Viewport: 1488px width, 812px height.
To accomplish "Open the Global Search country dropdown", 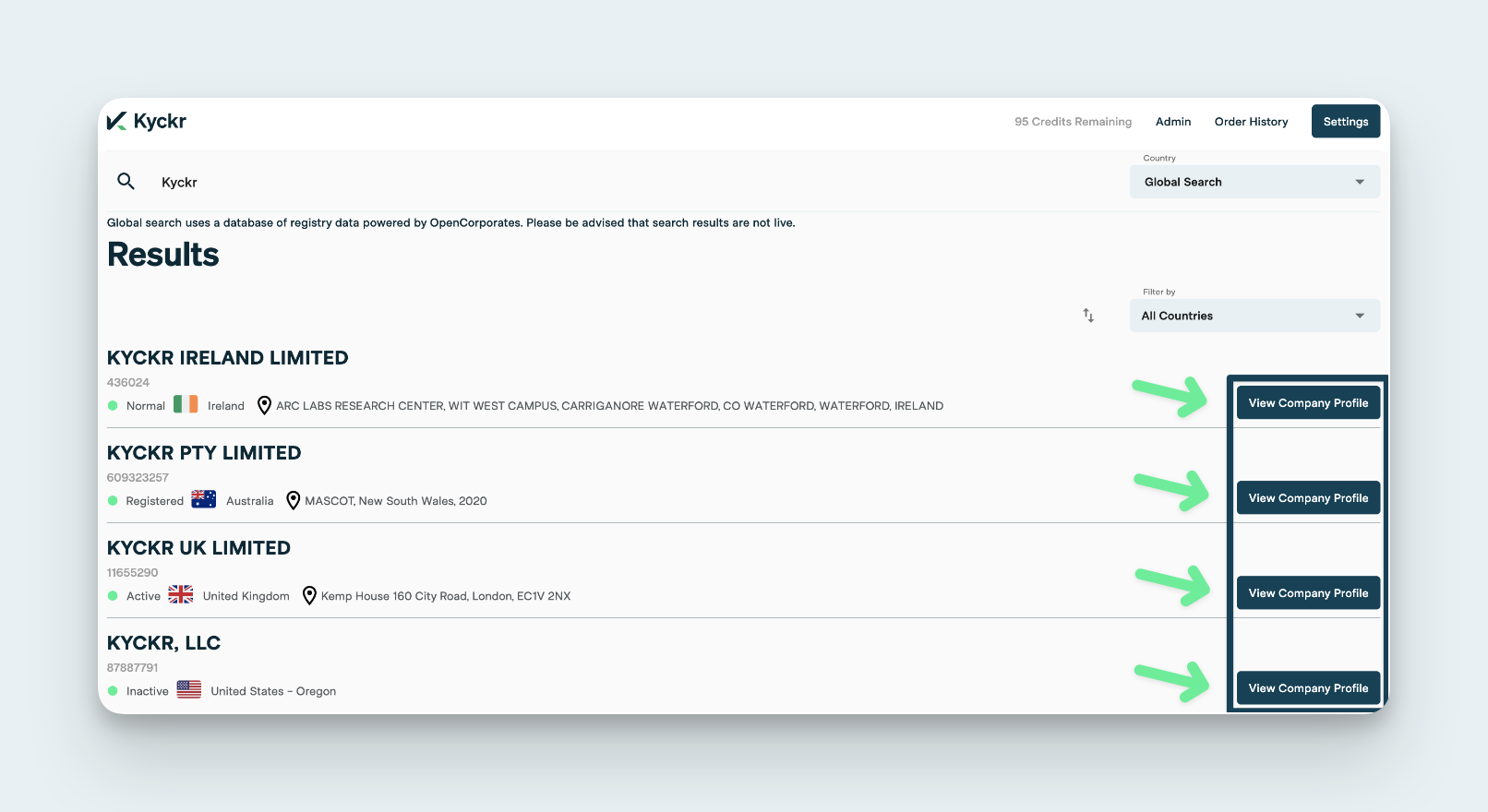I will point(1254,182).
